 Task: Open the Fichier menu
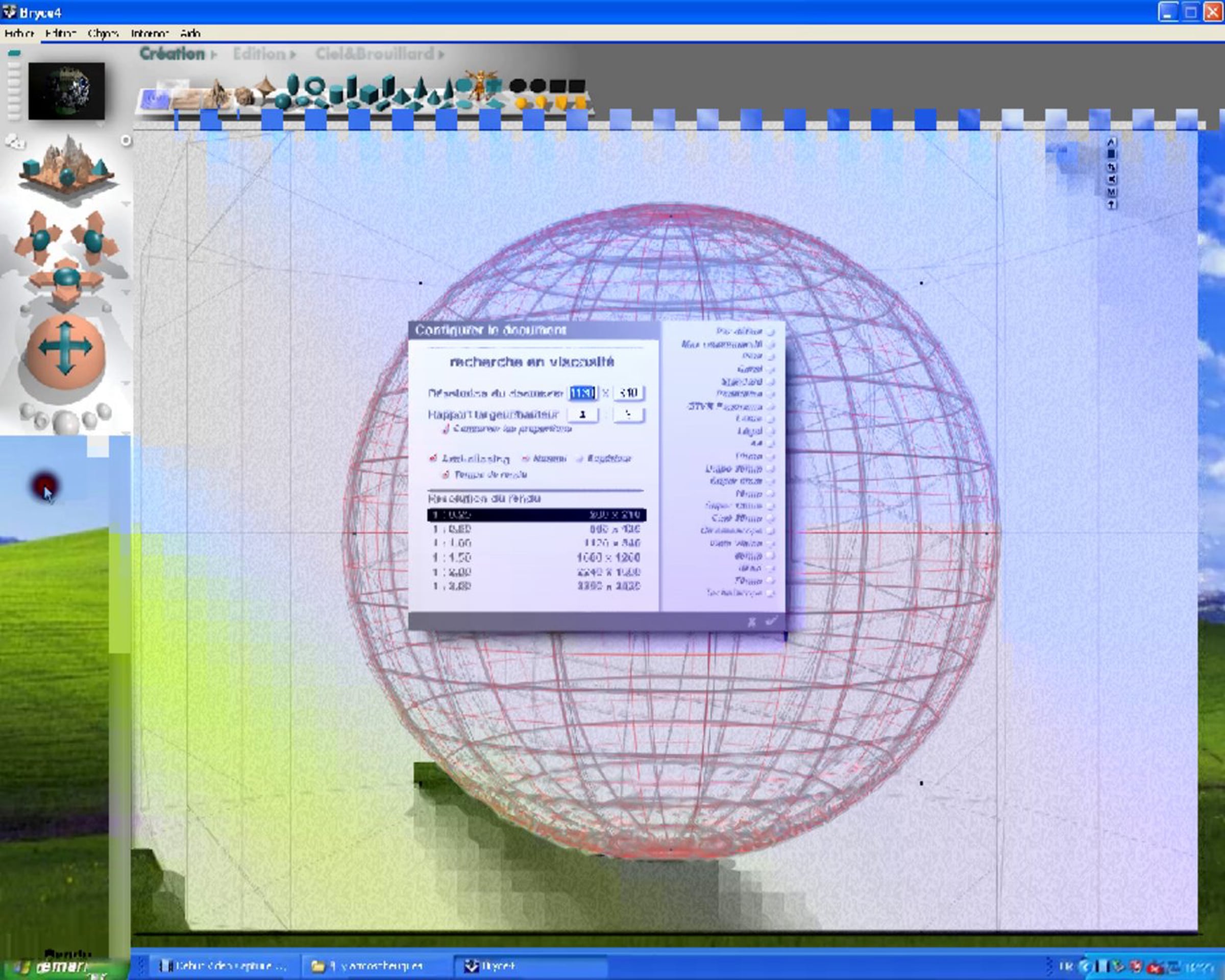point(19,34)
